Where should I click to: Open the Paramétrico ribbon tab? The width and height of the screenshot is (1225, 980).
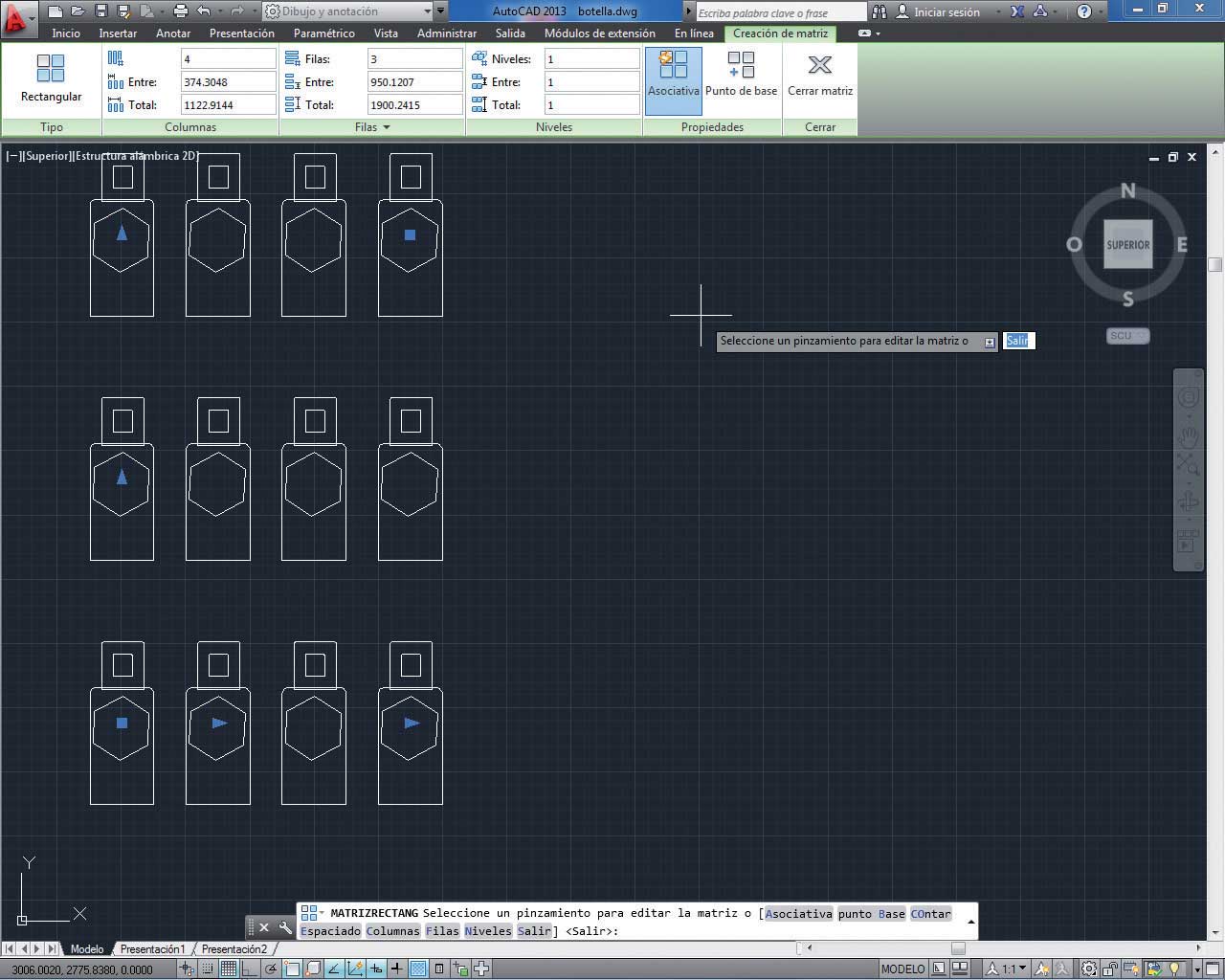[x=323, y=33]
